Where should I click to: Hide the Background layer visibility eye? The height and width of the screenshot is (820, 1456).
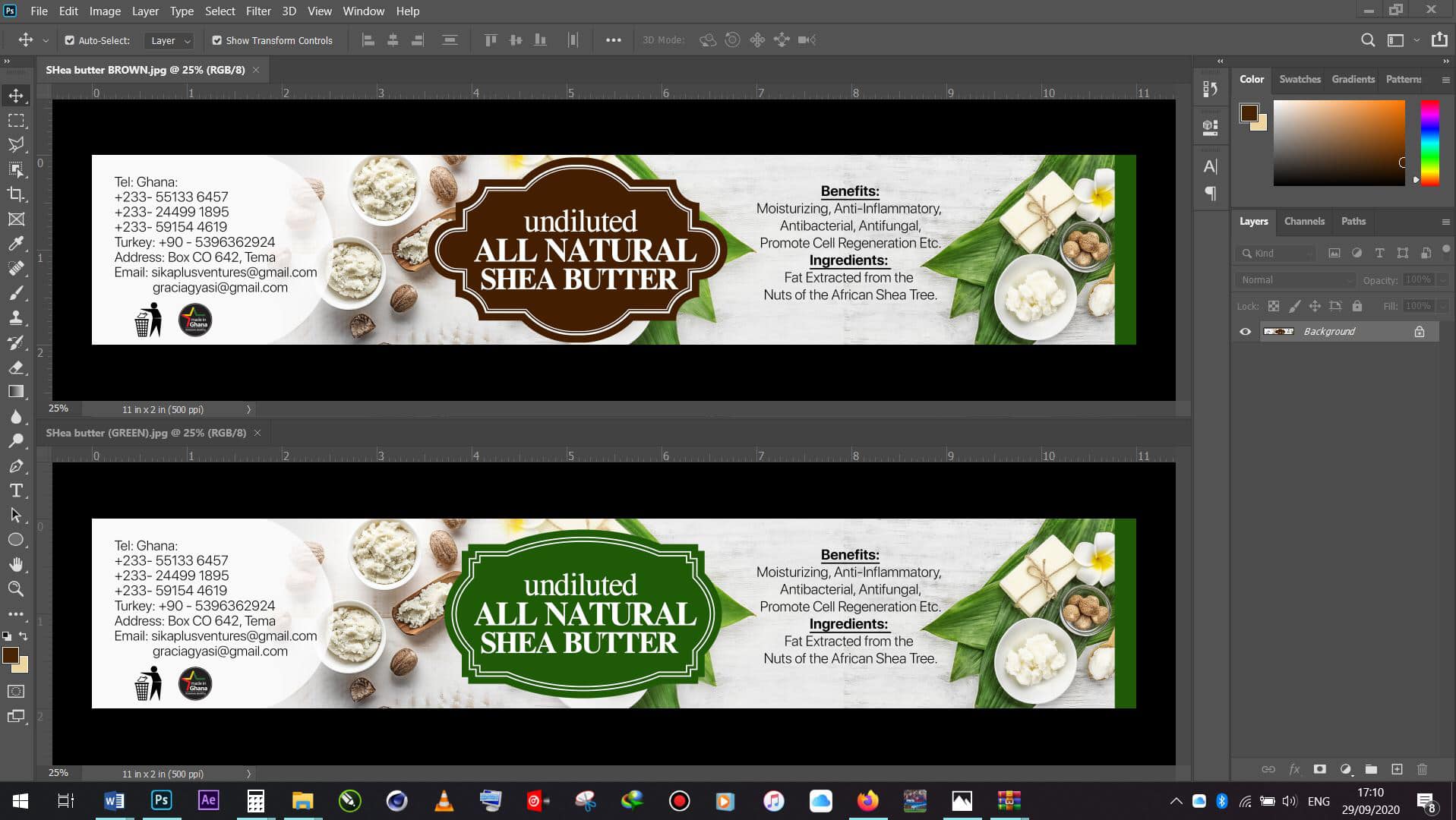[x=1246, y=332]
